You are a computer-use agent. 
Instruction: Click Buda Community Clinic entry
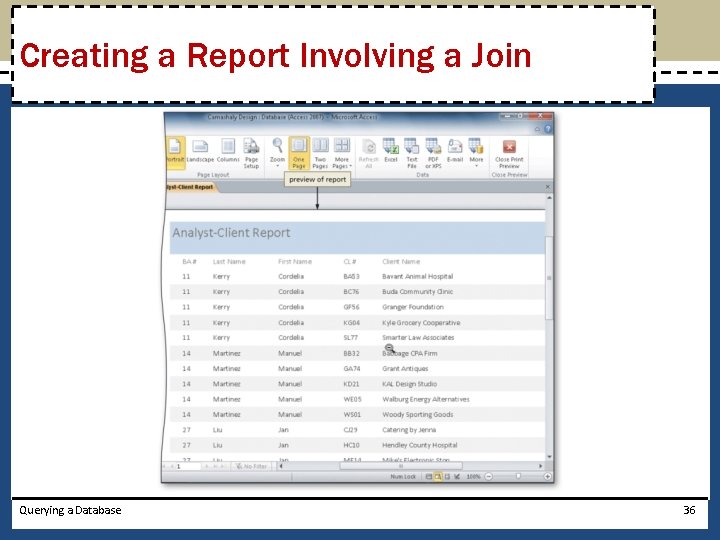point(417,292)
